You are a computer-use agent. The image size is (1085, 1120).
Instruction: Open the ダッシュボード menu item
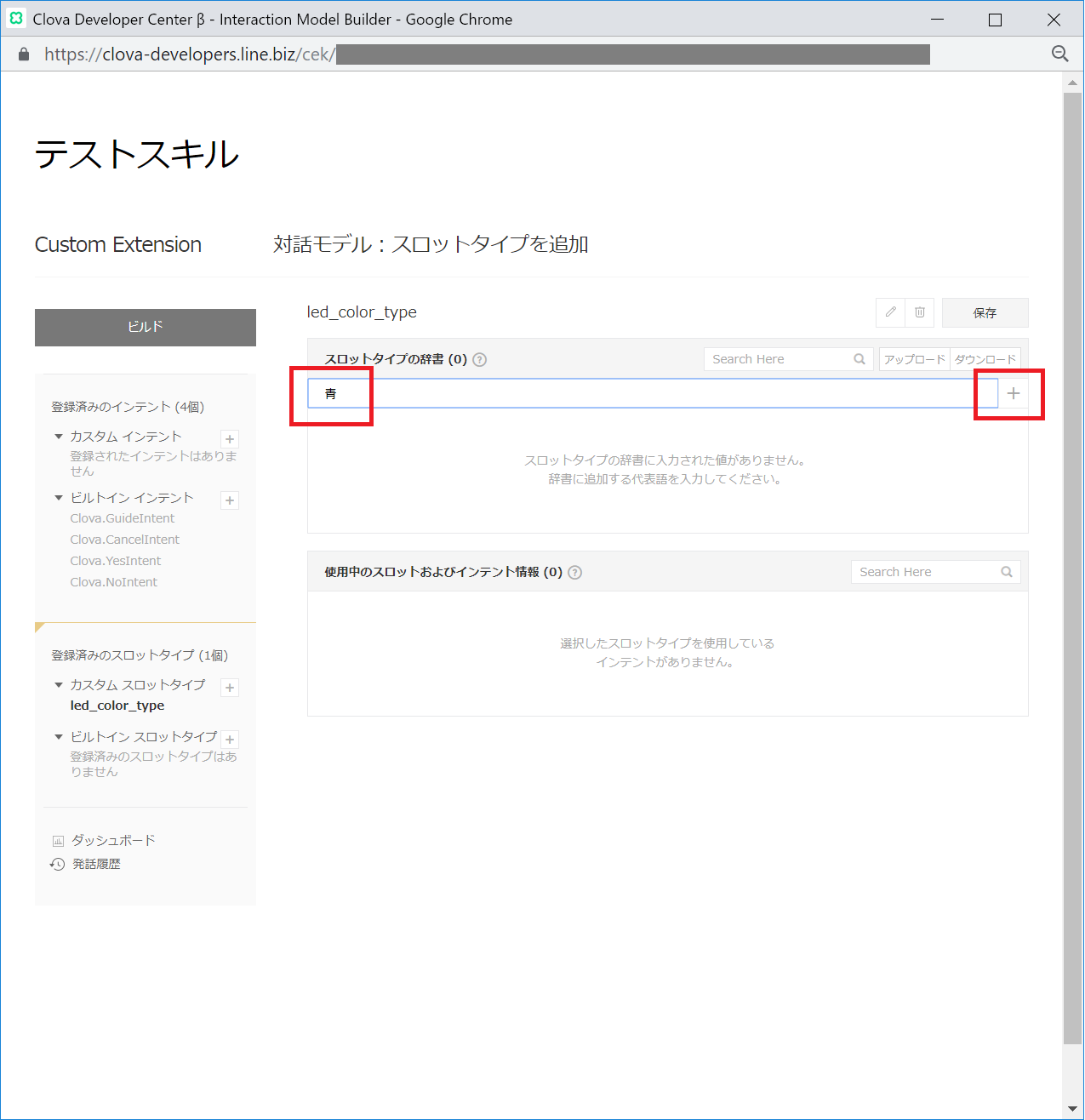pos(112,840)
